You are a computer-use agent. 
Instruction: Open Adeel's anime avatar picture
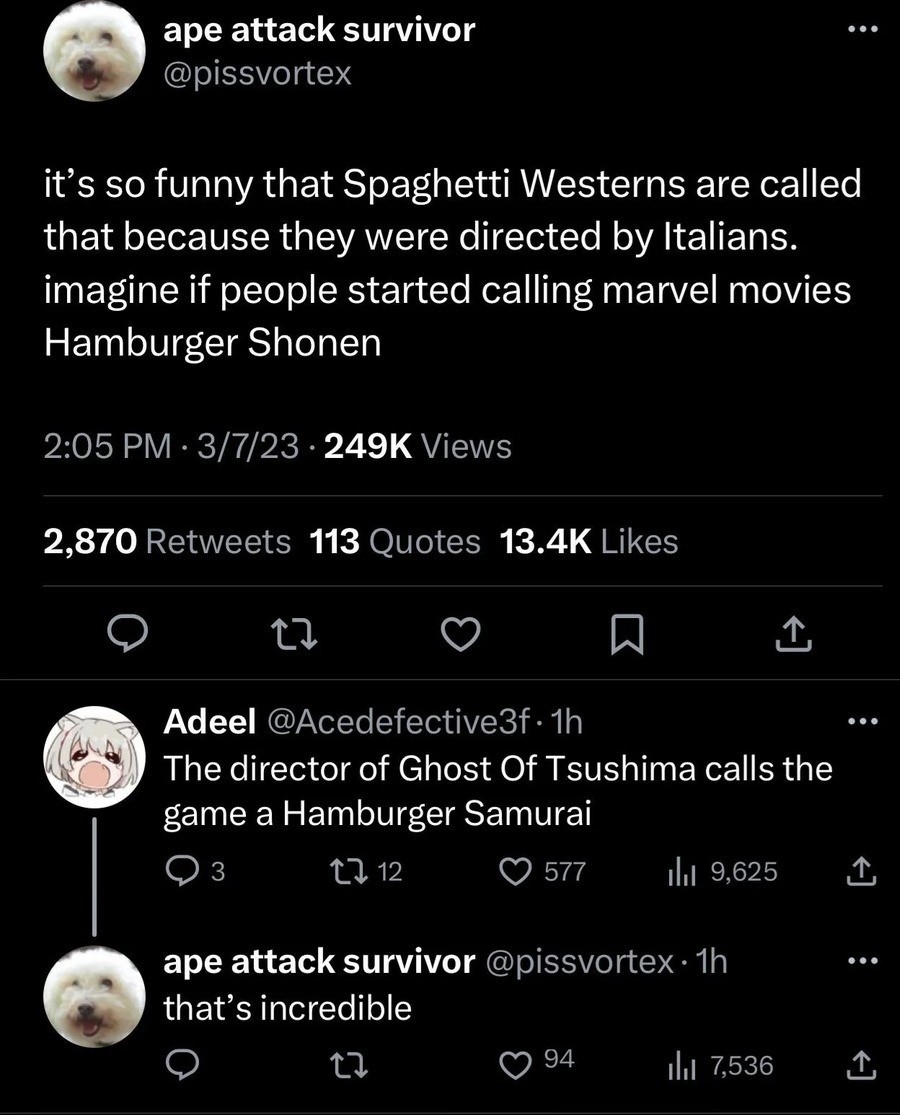pyautogui.click(x=94, y=756)
